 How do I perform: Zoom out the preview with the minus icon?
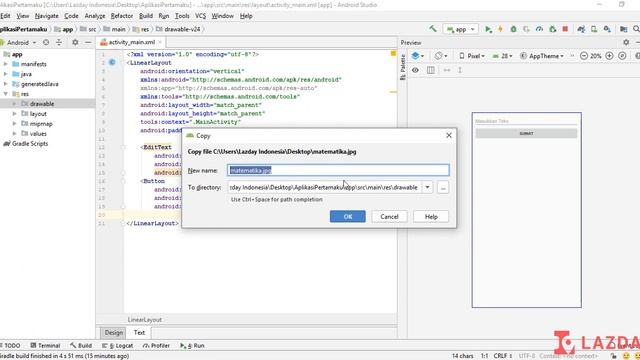[x=584, y=56]
